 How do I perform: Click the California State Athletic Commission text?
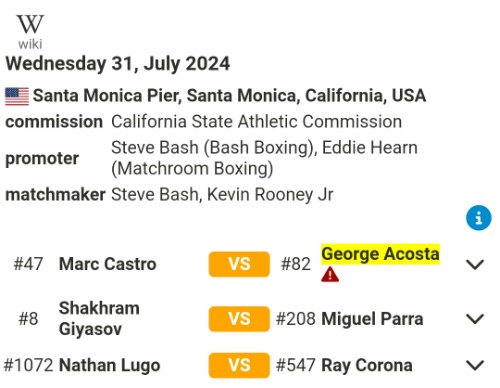click(x=256, y=122)
